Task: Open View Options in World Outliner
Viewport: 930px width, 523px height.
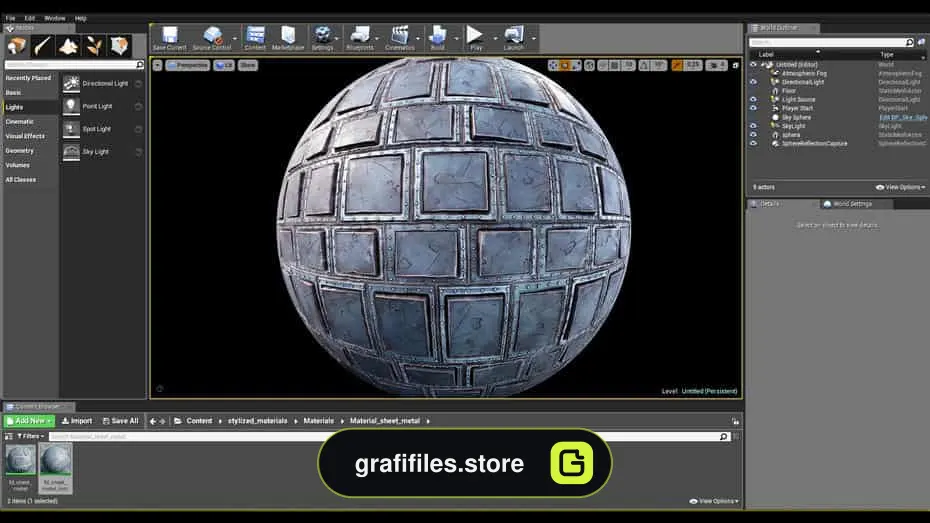Action: tap(900, 187)
